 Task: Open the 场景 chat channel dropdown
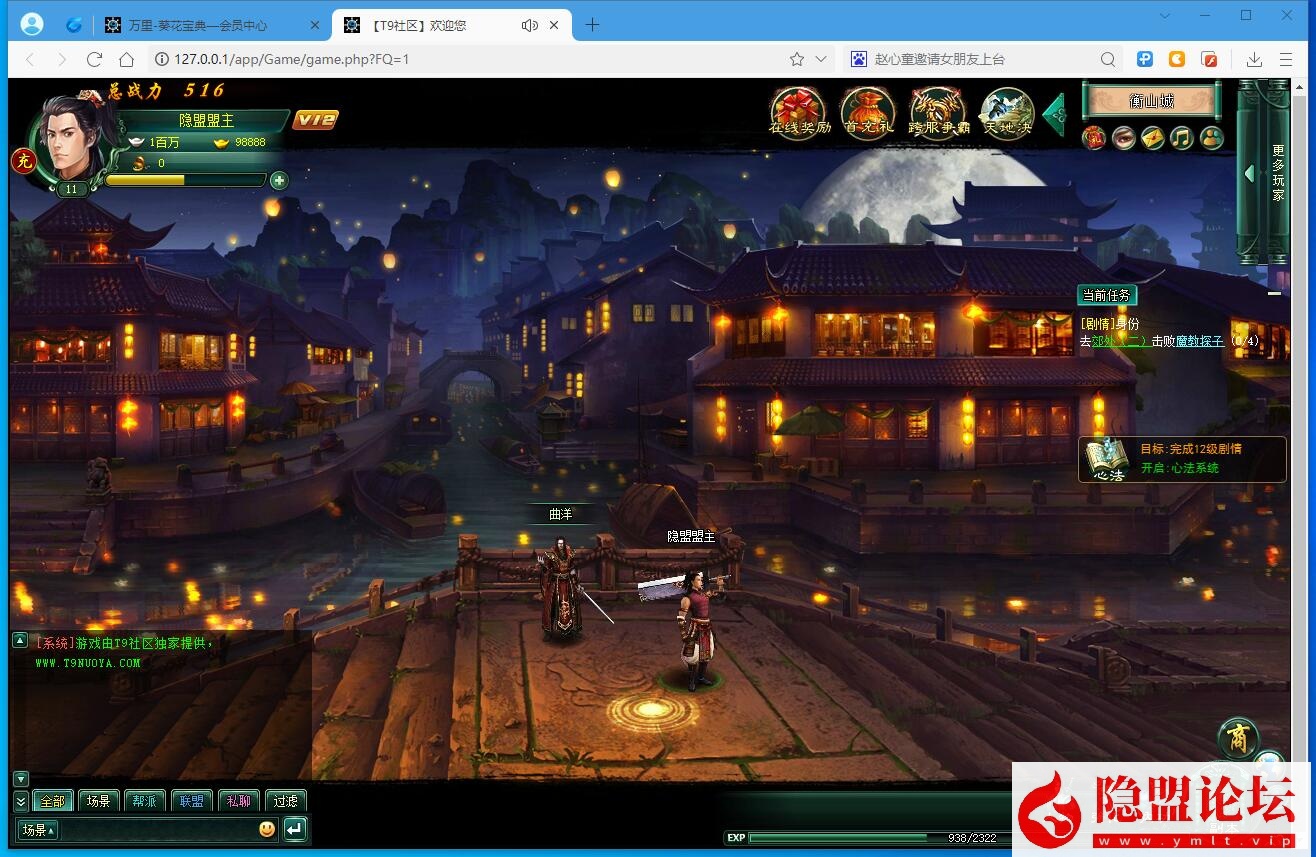coord(39,830)
